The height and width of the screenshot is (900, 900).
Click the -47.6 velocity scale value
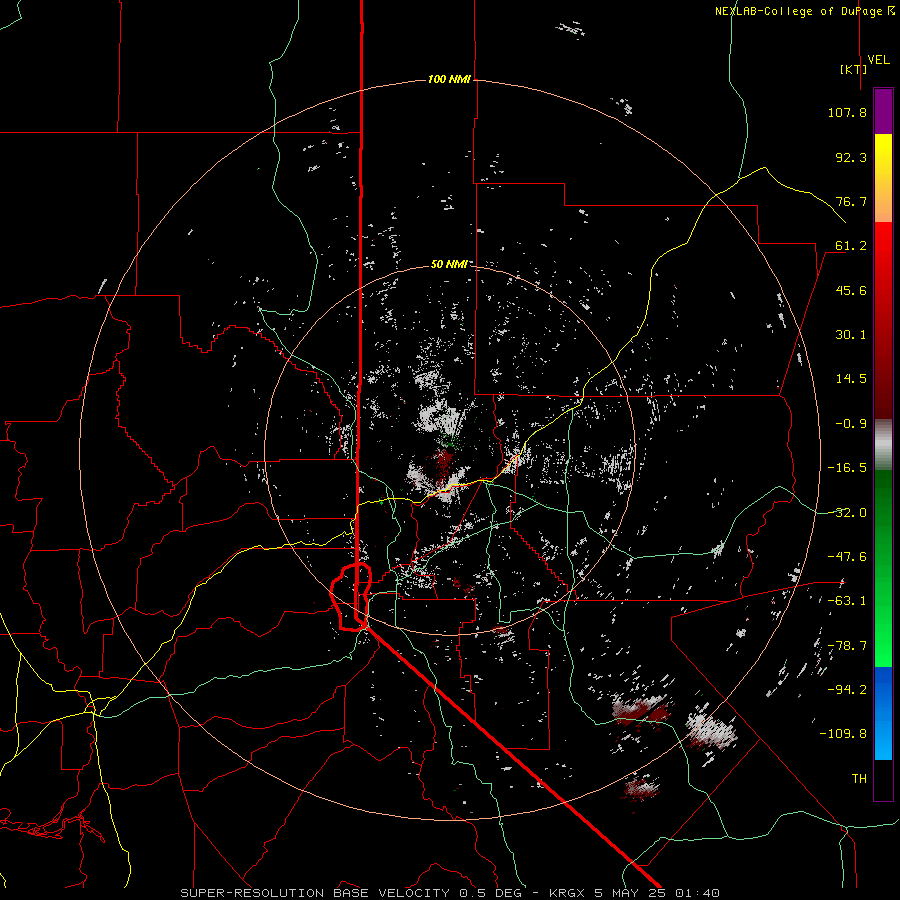tap(847, 557)
